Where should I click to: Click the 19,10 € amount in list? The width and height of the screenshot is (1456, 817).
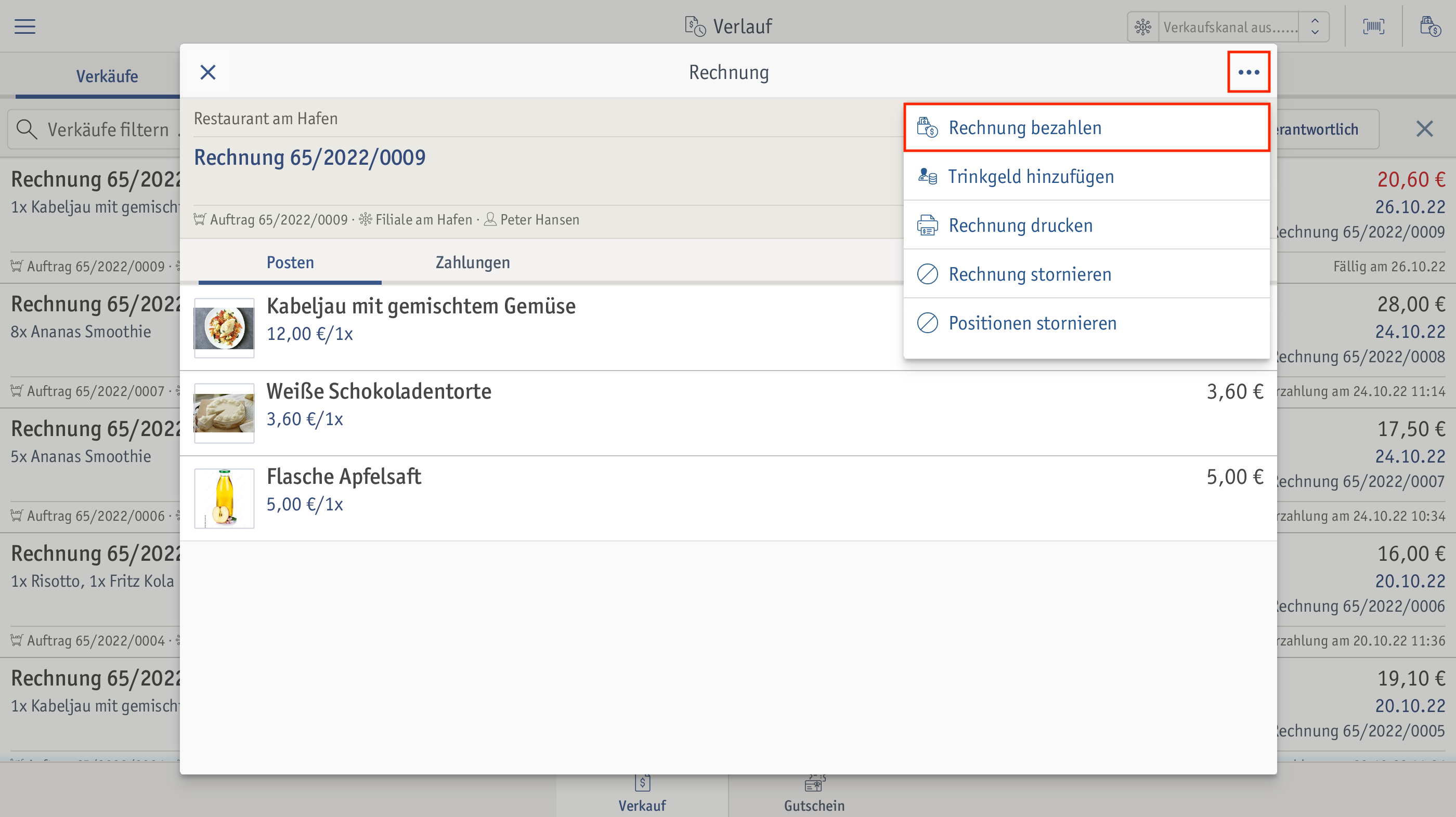coord(1411,679)
